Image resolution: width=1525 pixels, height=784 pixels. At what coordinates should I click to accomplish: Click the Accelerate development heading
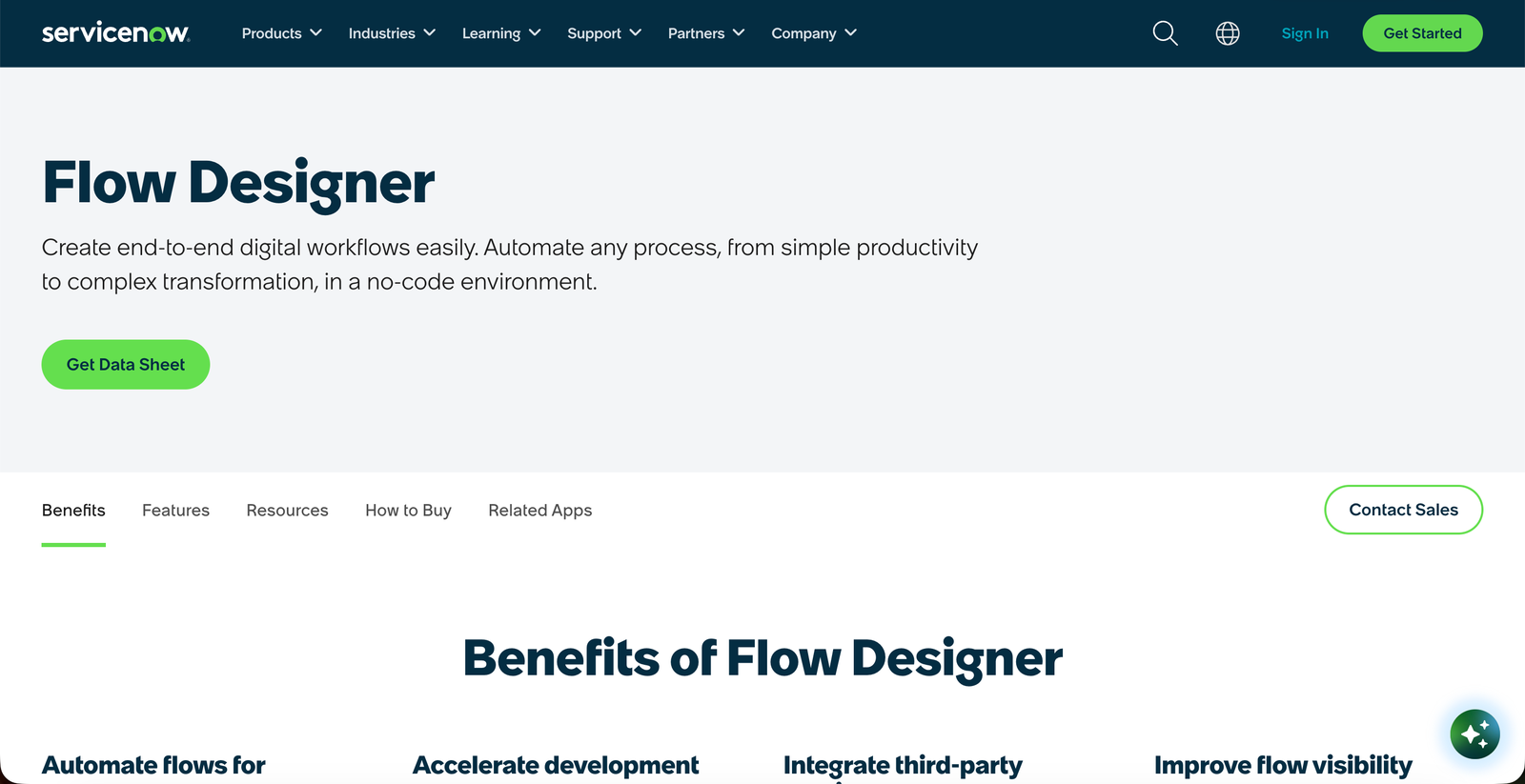pyautogui.click(x=556, y=765)
